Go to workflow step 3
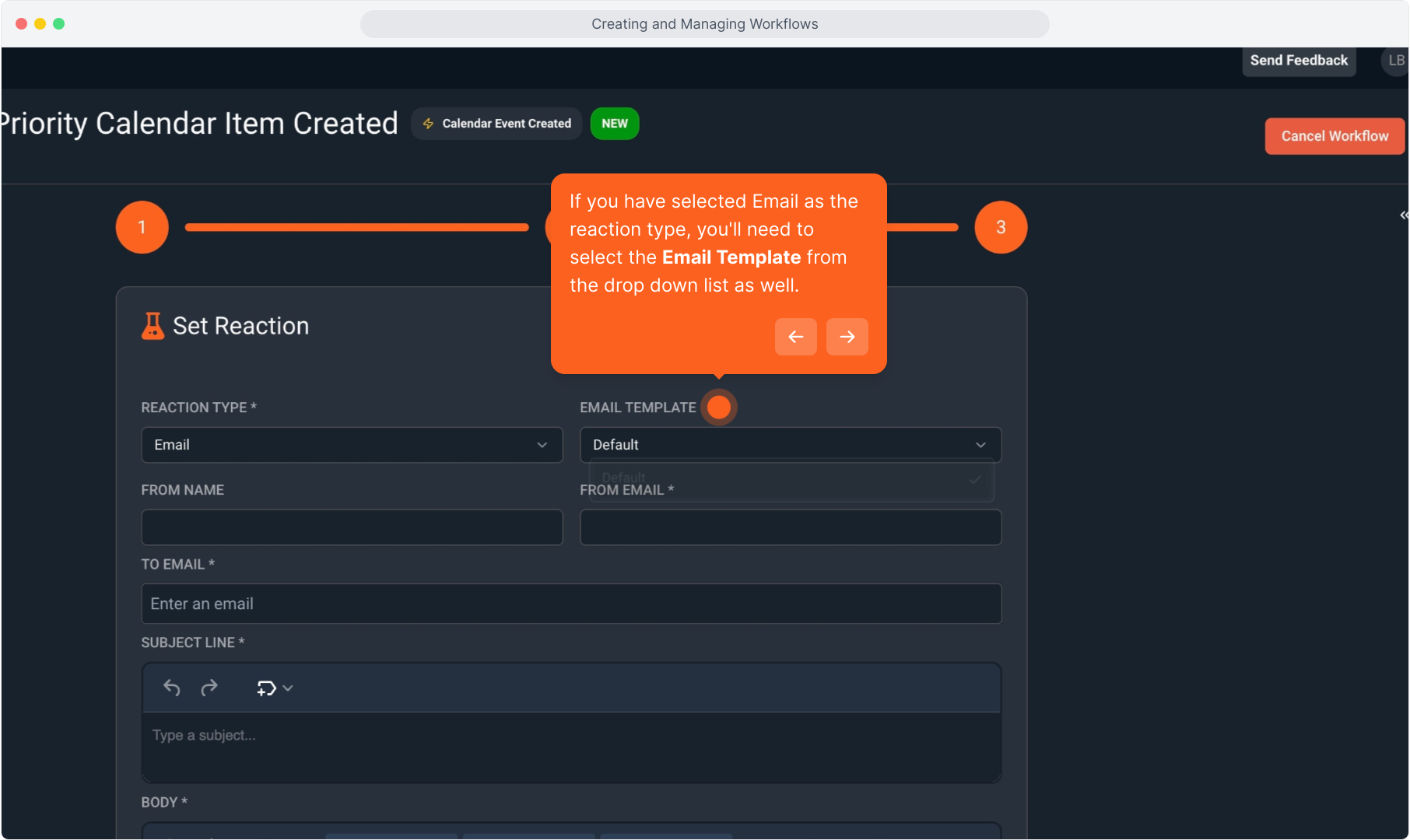The image size is (1410, 840). (1001, 227)
